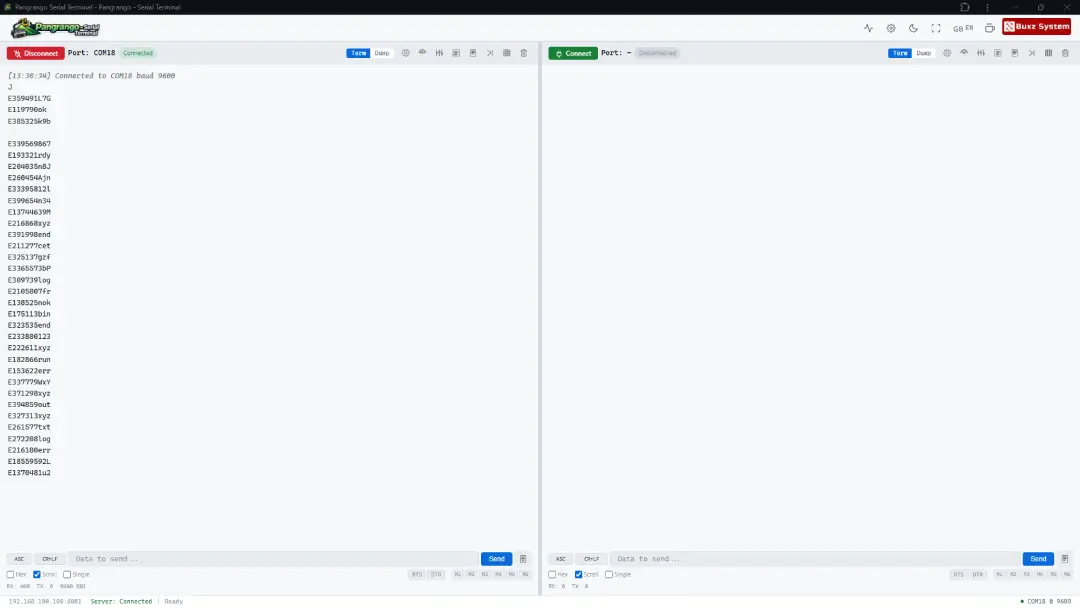The height and width of the screenshot is (608, 1080).
Task: Open left panel send history icon
Action: [x=523, y=559]
